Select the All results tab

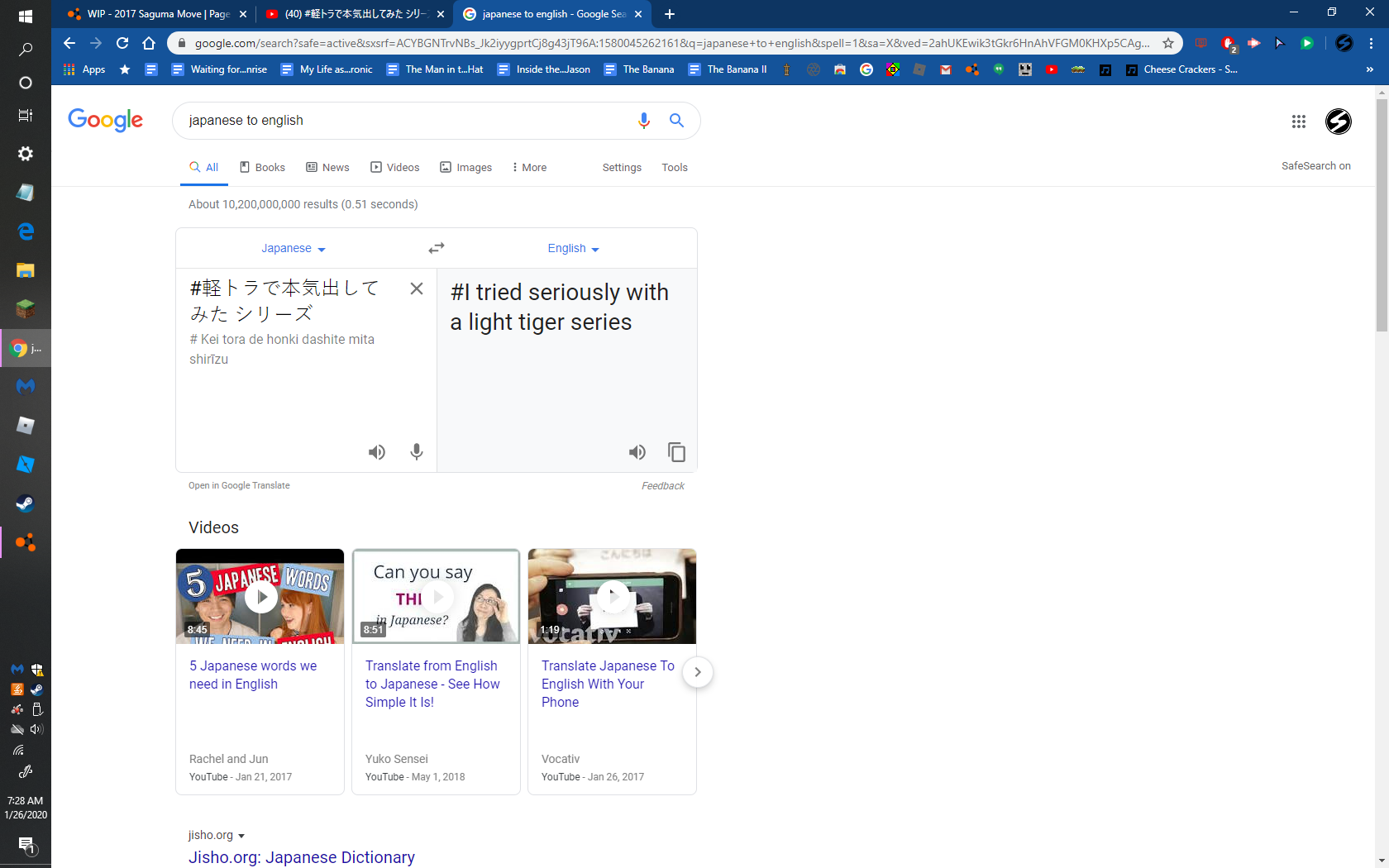tap(203, 167)
